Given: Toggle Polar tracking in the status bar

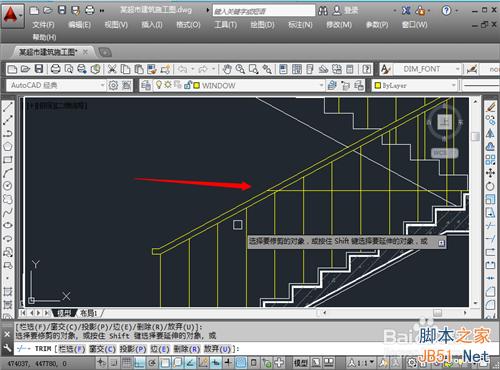Looking at the screenshot, I should pos(152,362).
